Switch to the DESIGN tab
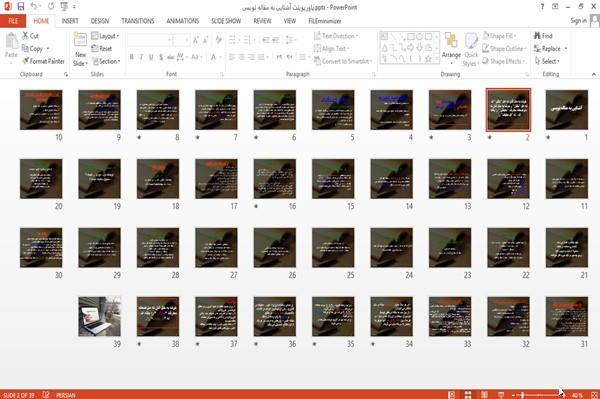600x399 pixels. click(100, 21)
